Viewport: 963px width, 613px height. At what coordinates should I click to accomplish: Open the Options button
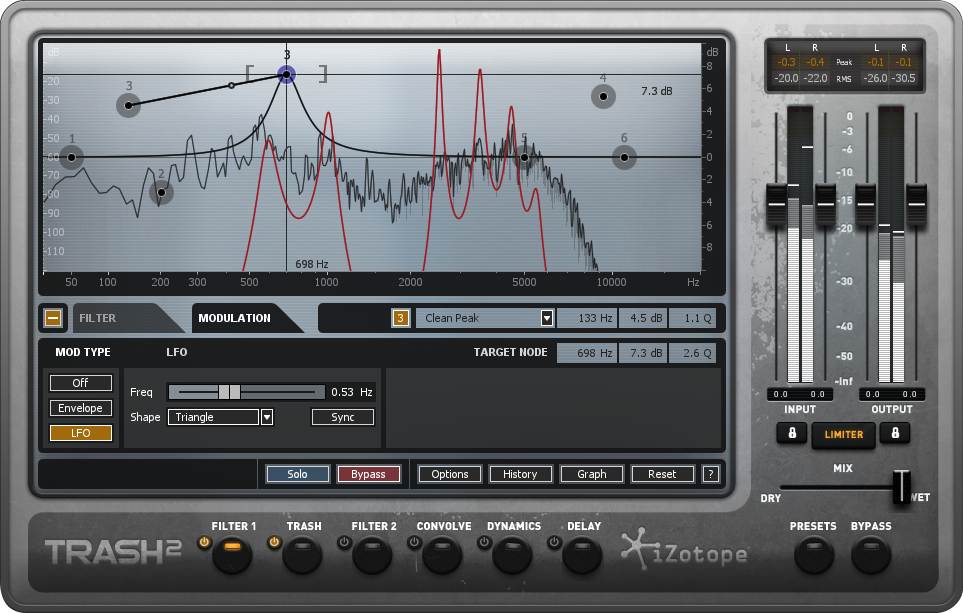tap(450, 474)
